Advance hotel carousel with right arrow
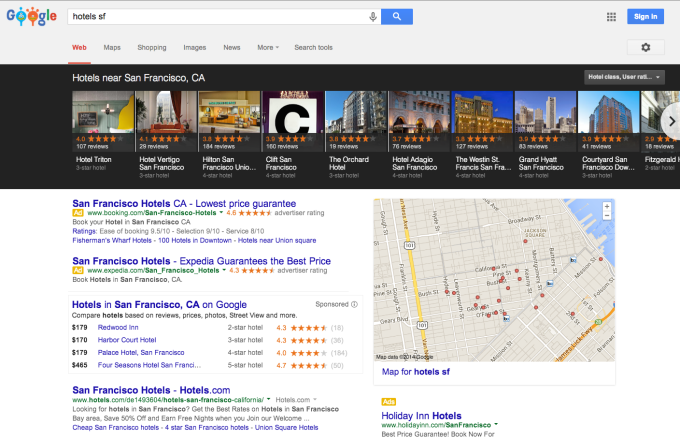This screenshot has height=439, width=680. [671, 121]
